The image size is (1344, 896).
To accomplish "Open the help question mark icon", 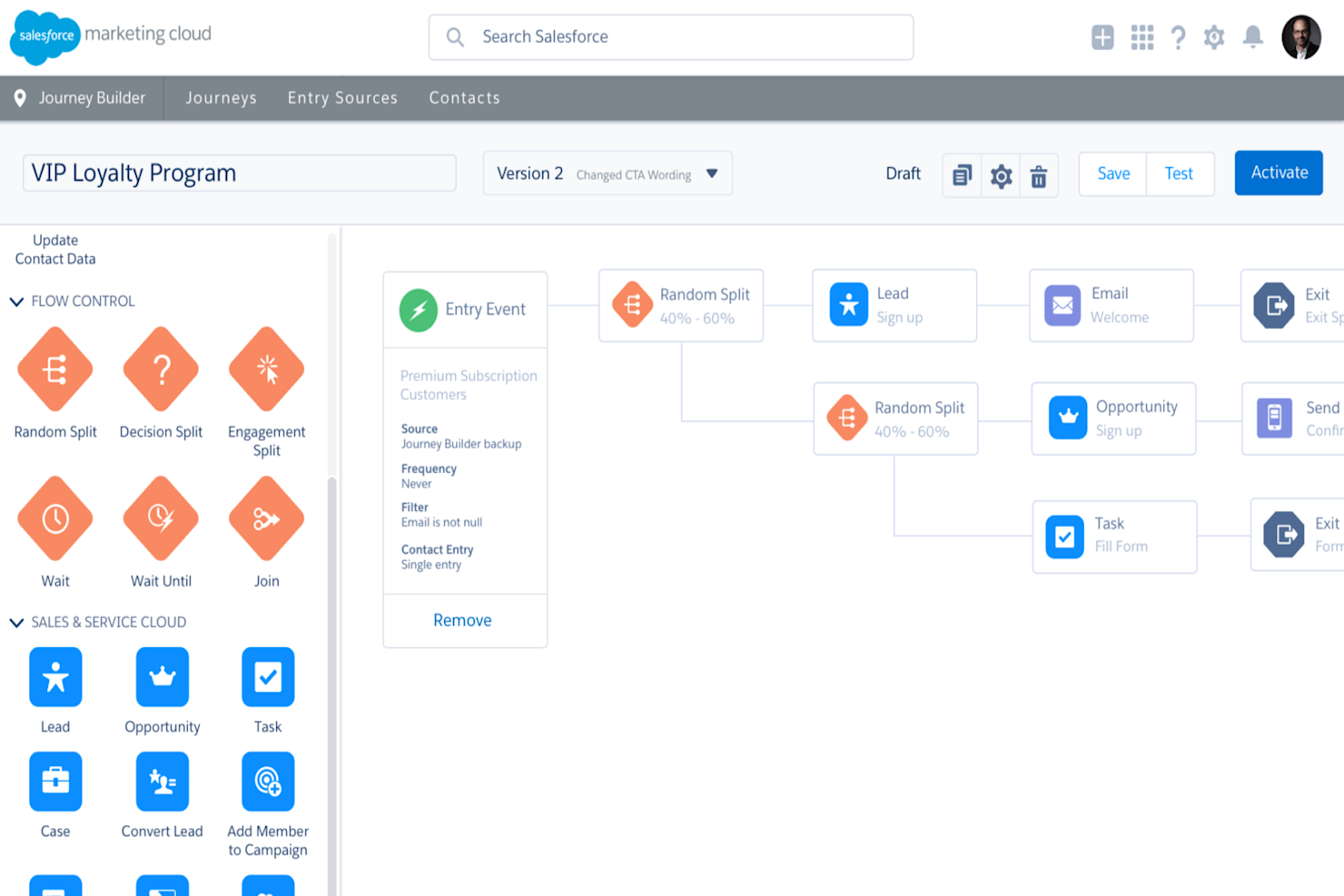I will (1179, 37).
